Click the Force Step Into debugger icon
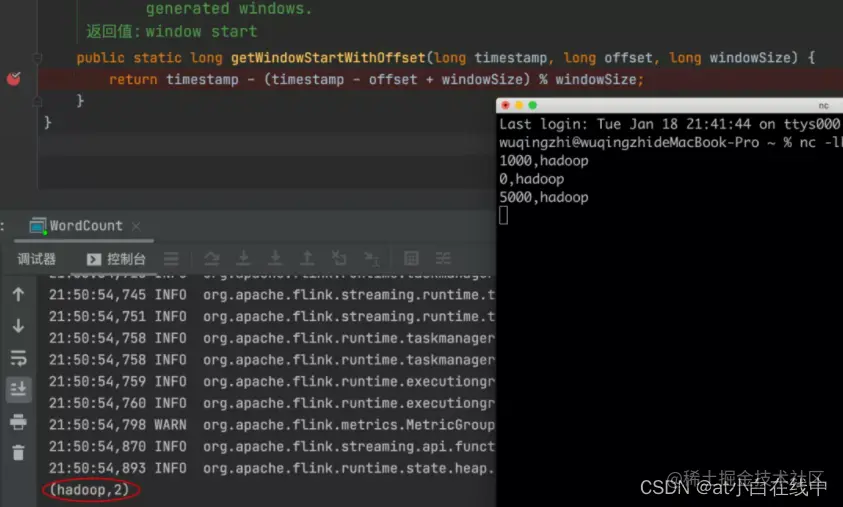The width and height of the screenshot is (843, 507). coord(275,259)
